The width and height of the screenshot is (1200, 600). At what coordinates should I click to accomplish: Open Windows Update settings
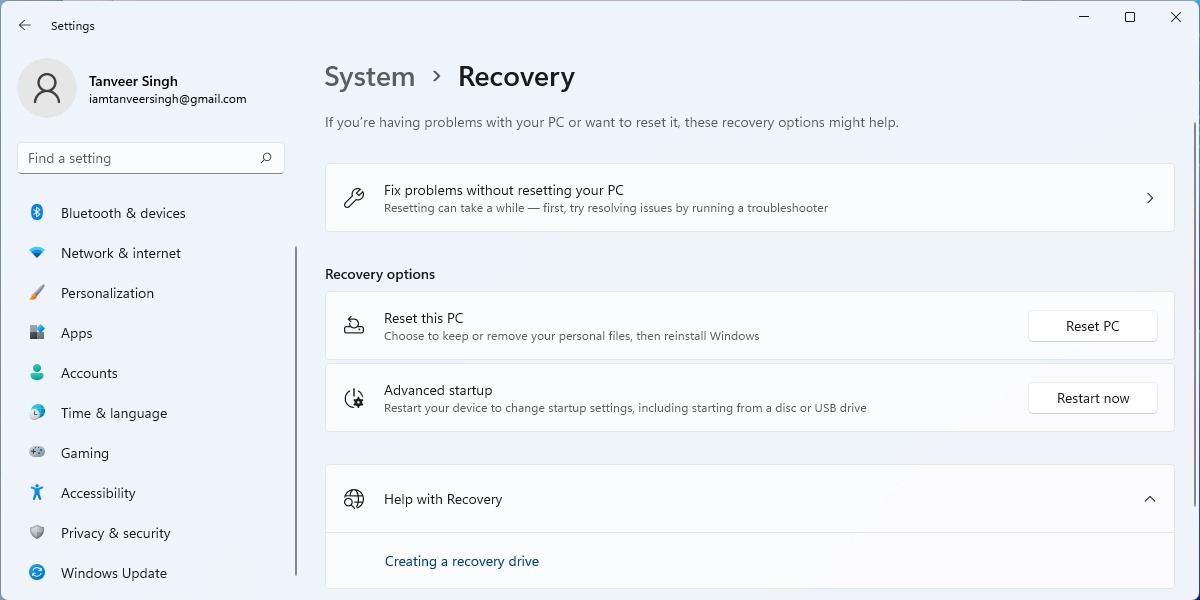point(113,573)
